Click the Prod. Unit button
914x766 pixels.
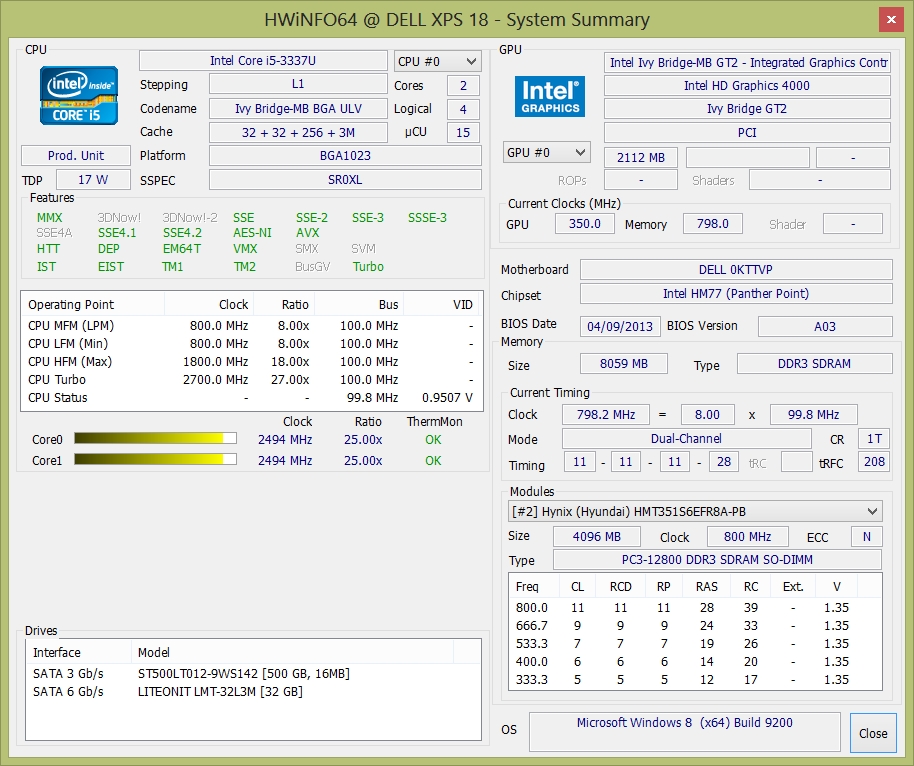pyautogui.click(x=76, y=156)
